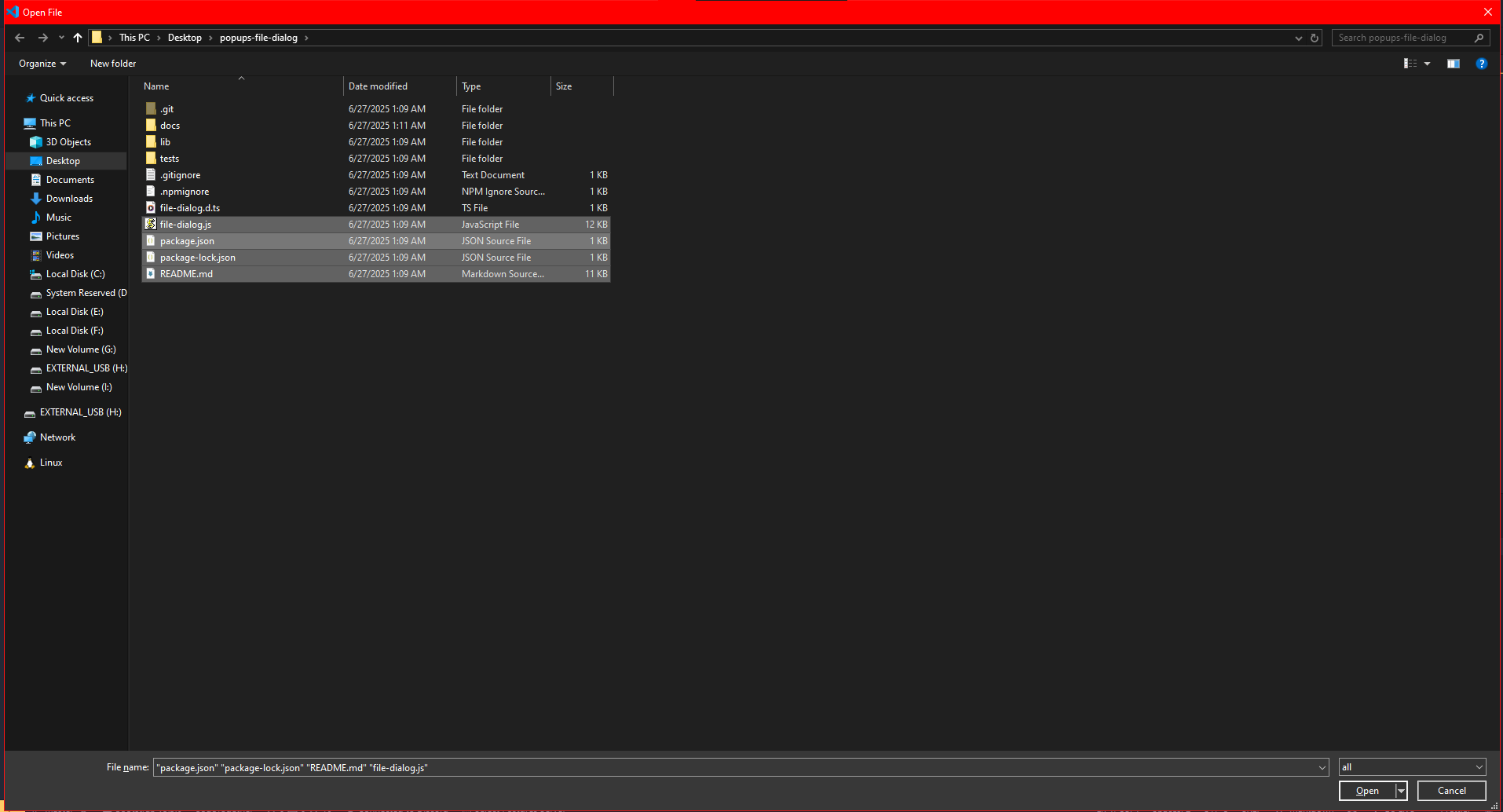This screenshot has width=1503, height=812.
Task: Open Videos in the sidebar
Action: pos(60,255)
